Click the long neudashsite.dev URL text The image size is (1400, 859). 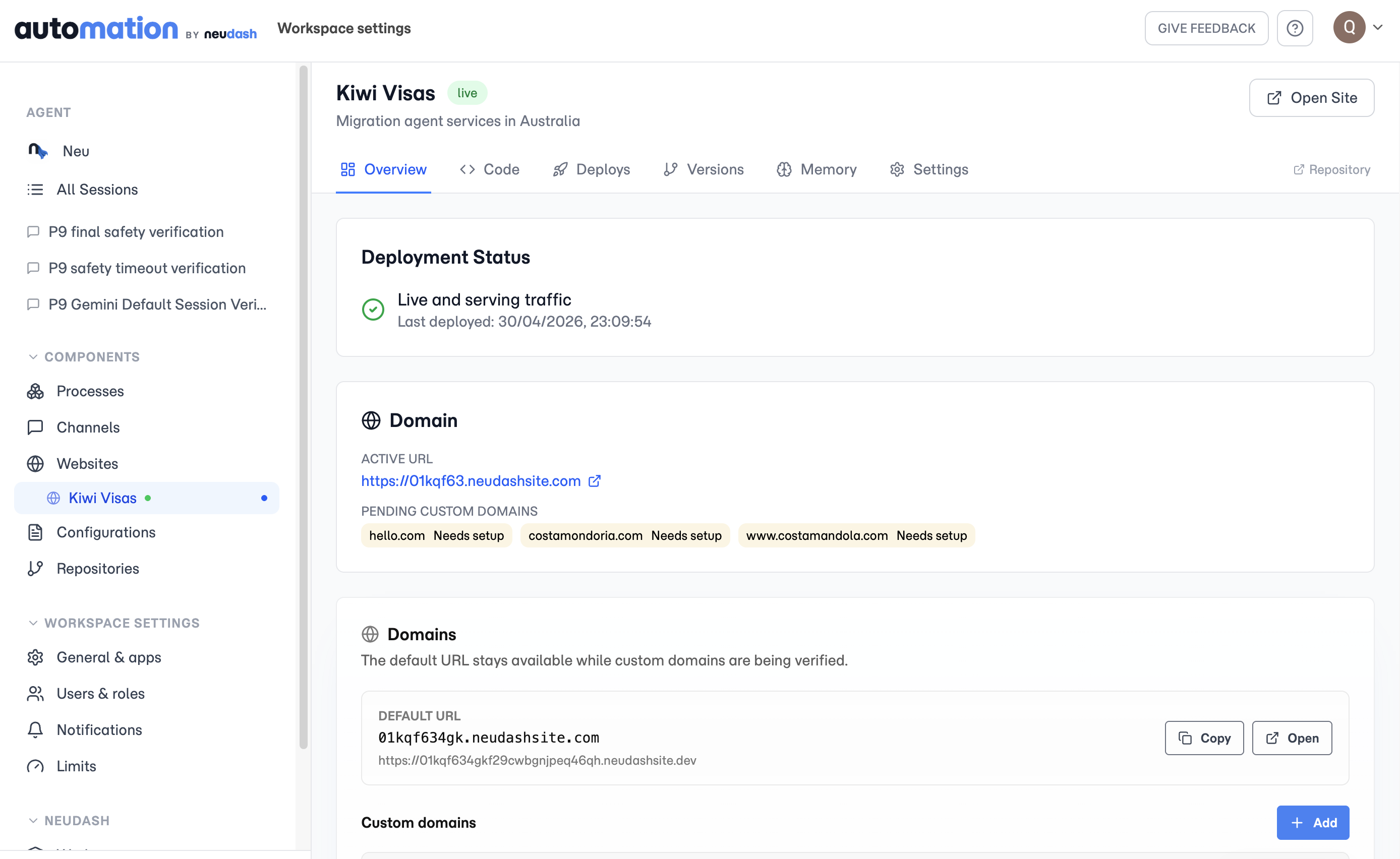(x=537, y=760)
